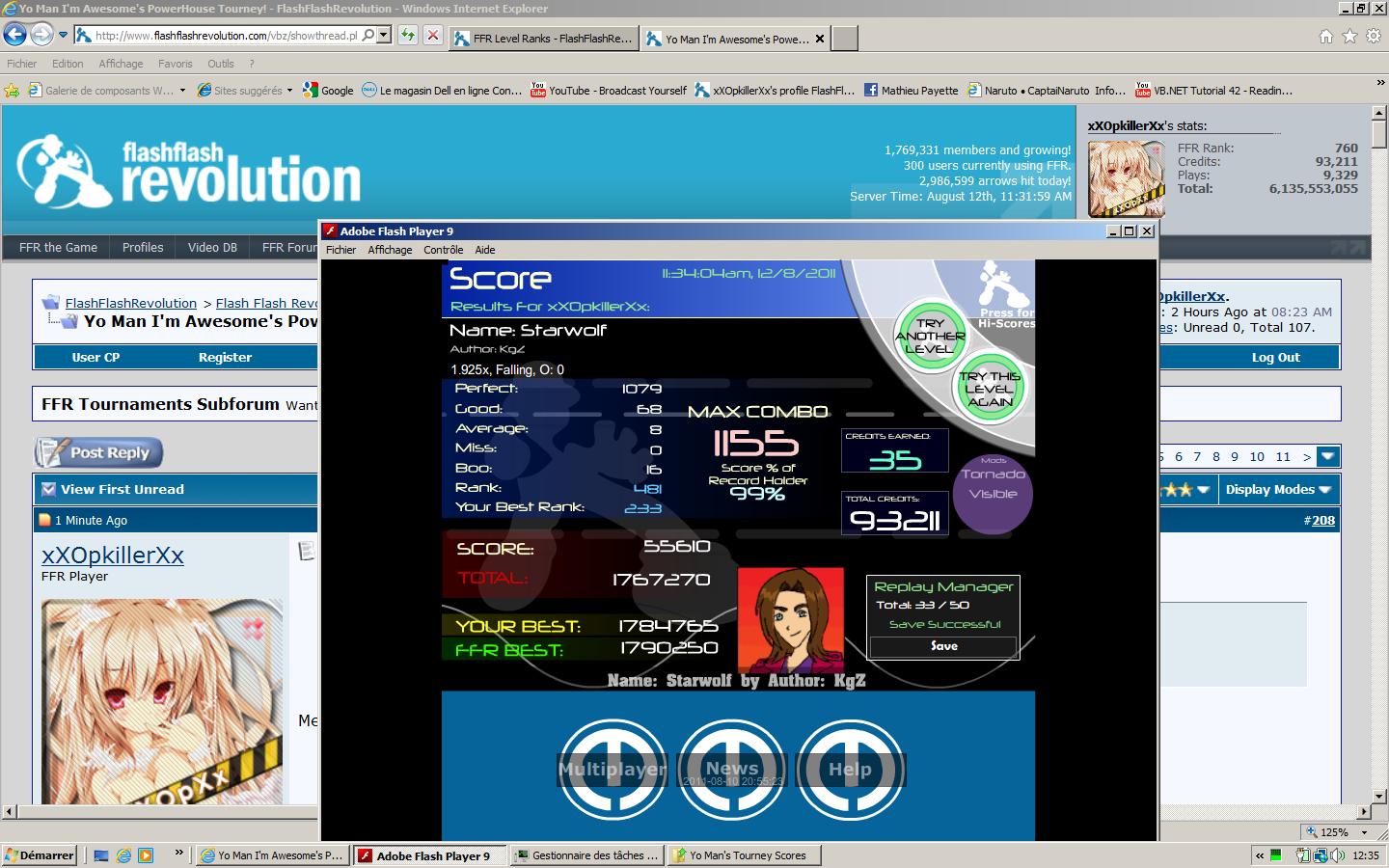The width and height of the screenshot is (1389, 868).
Task: Open the YouTube Broadcast Yourself bookmark
Action: coord(609,91)
